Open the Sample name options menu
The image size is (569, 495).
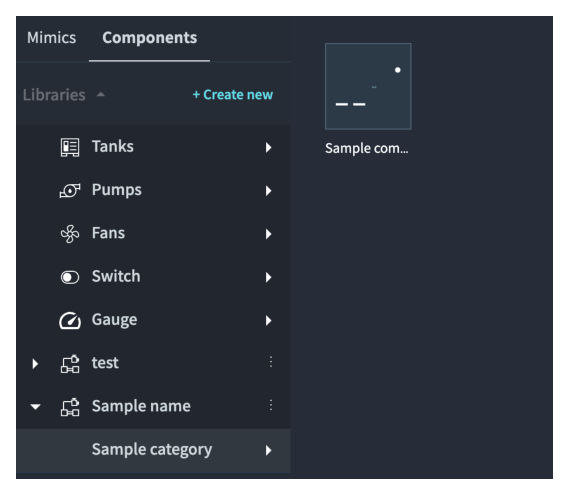click(271, 405)
